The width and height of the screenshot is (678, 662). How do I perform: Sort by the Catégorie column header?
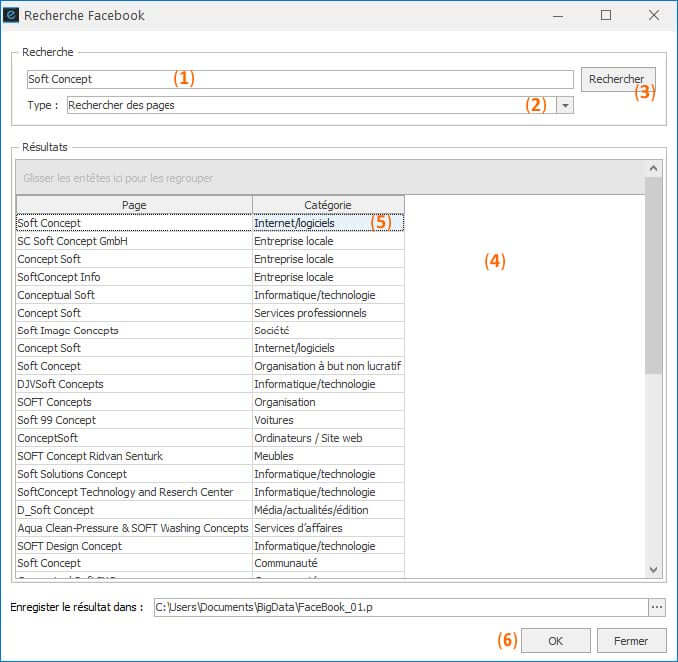328,205
